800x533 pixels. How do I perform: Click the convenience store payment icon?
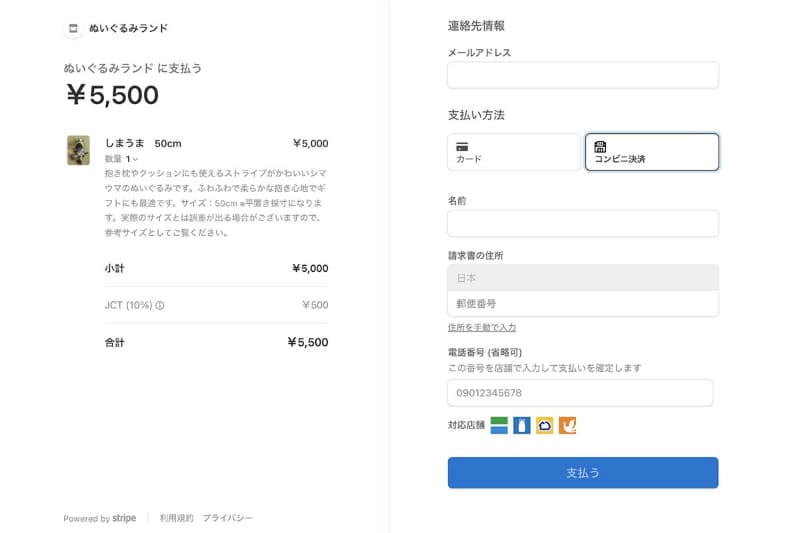pyautogui.click(x=600, y=145)
